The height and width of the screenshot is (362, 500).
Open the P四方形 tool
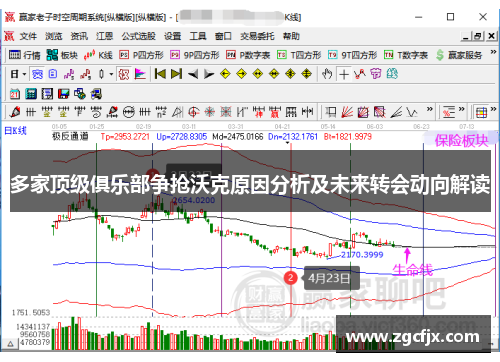tap(141, 55)
